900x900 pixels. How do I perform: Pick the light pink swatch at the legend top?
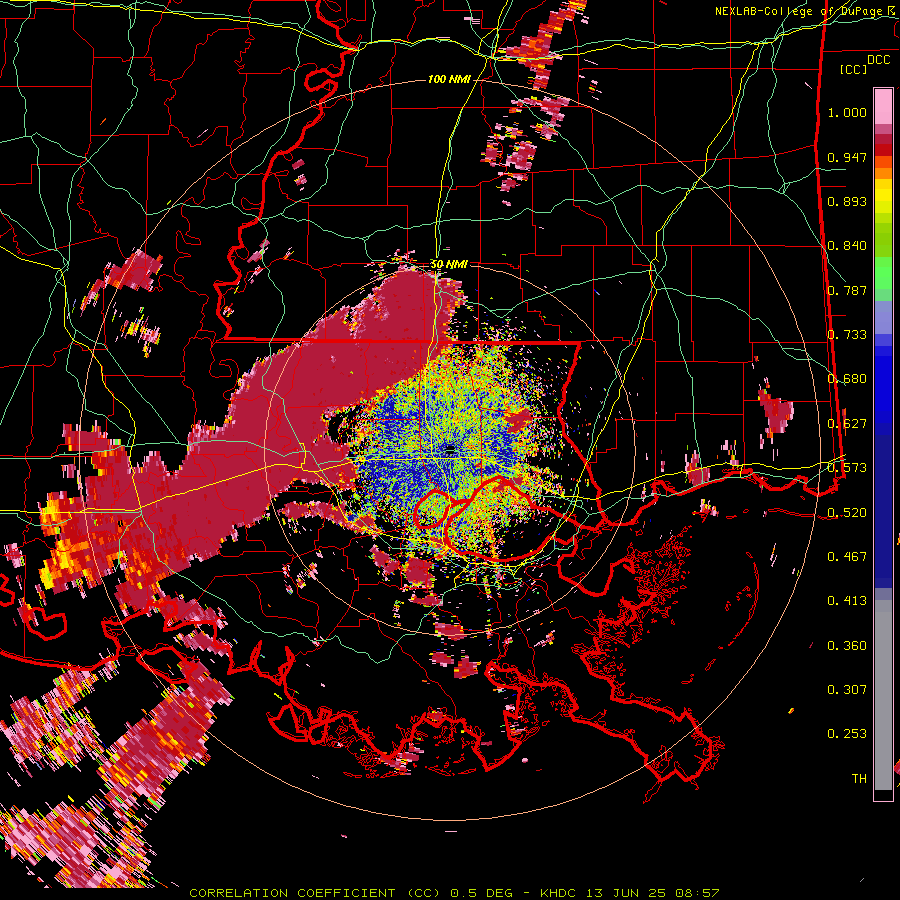pyautogui.click(x=883, y=106)
